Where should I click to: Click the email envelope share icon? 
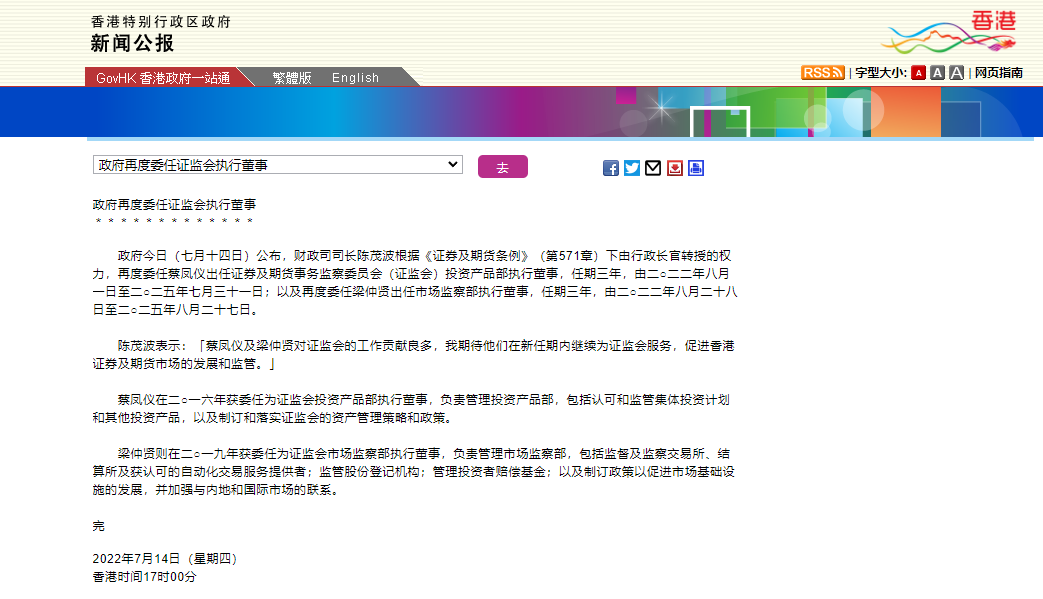click(653, 168)
